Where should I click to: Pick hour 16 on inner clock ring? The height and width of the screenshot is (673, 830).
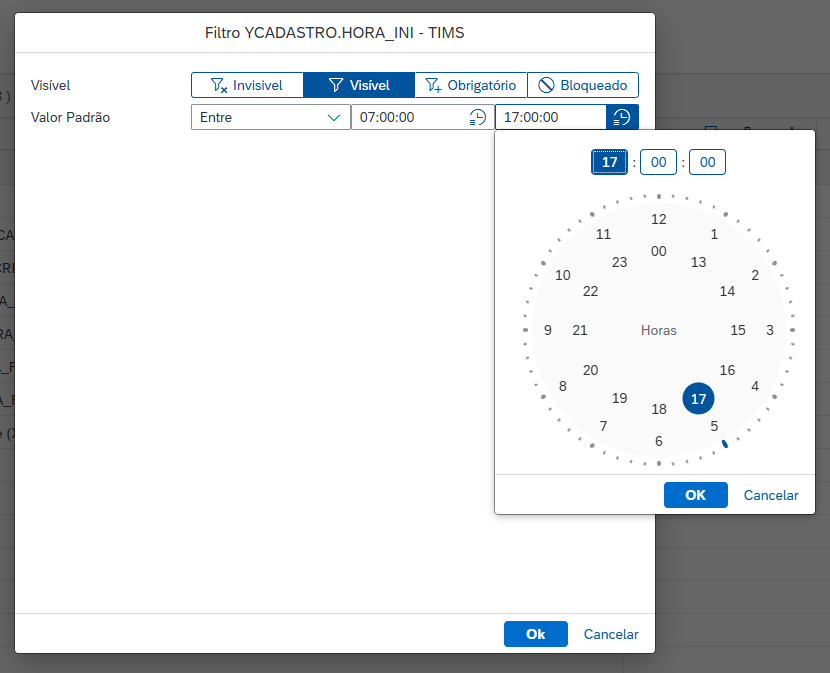(x=727, y=370)
